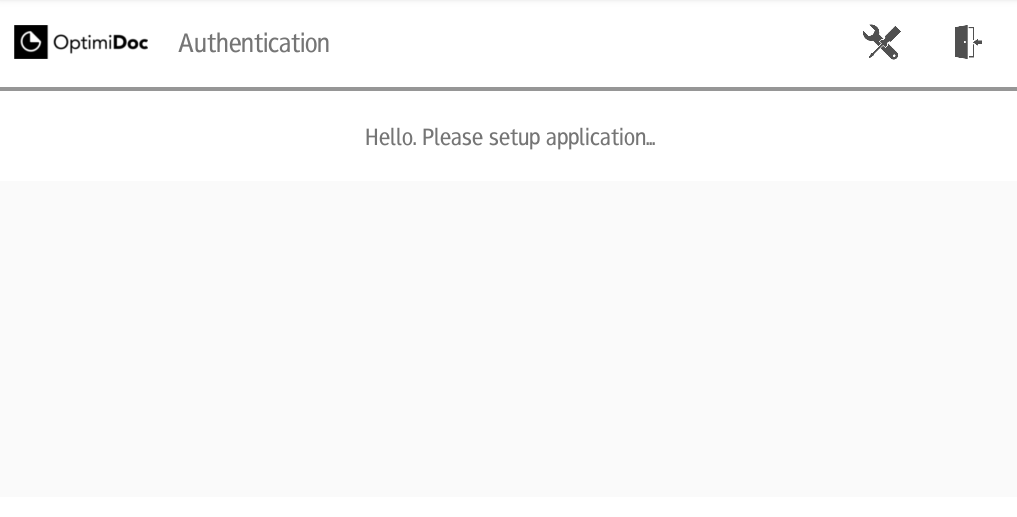Open application settings via the tools icon

point(881,42)
